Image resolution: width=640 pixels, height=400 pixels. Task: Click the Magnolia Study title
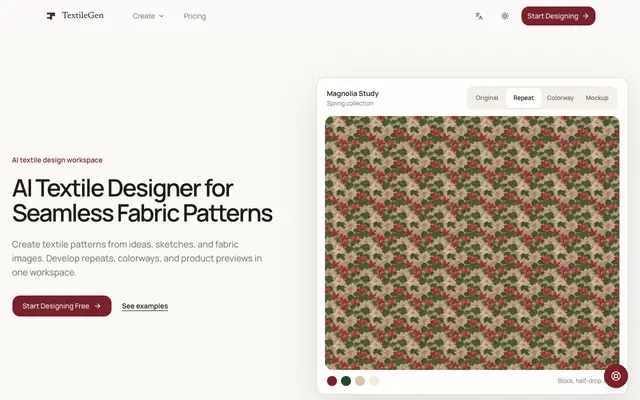coord(353,93)
